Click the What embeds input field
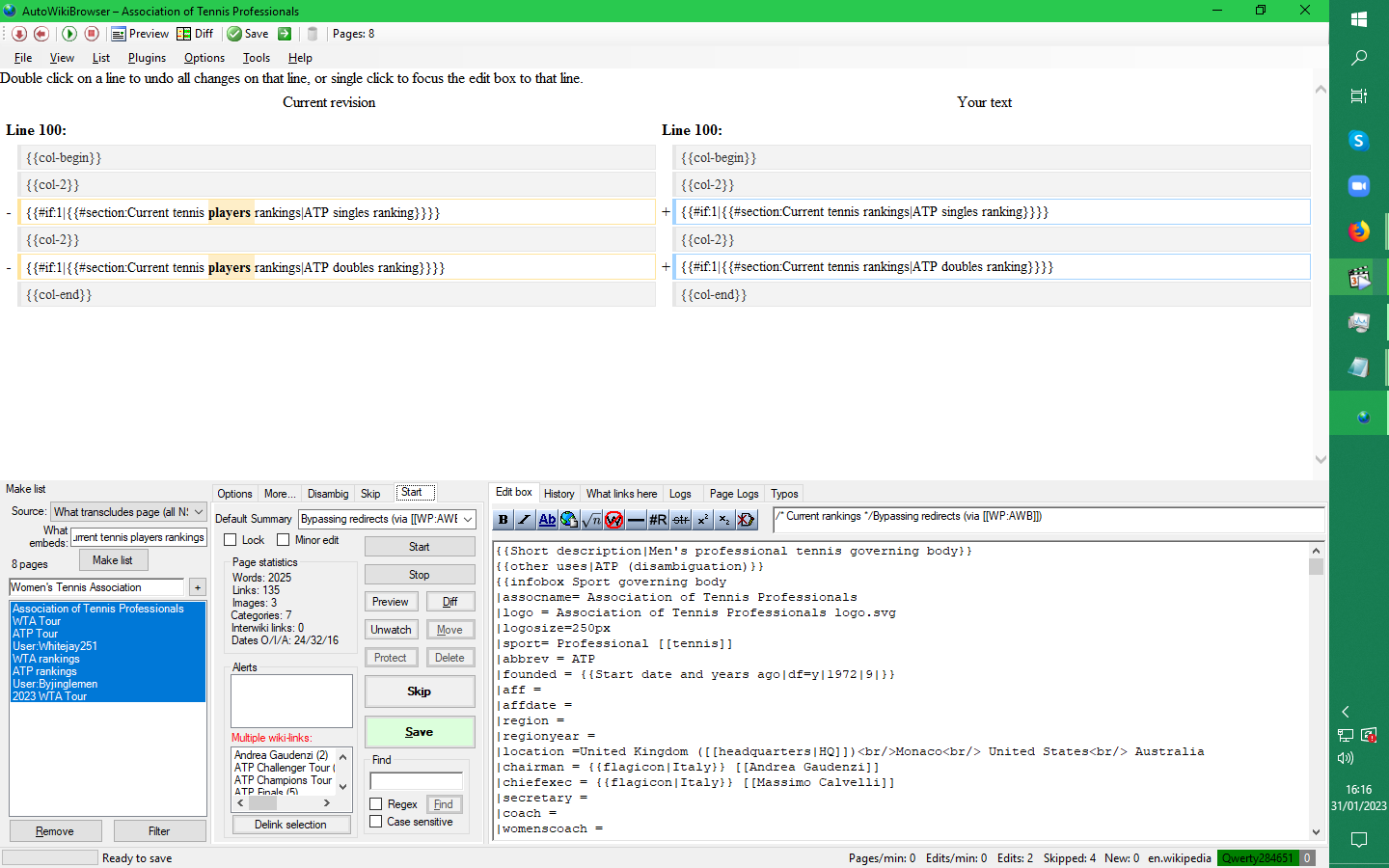 [x=139, y=537]
